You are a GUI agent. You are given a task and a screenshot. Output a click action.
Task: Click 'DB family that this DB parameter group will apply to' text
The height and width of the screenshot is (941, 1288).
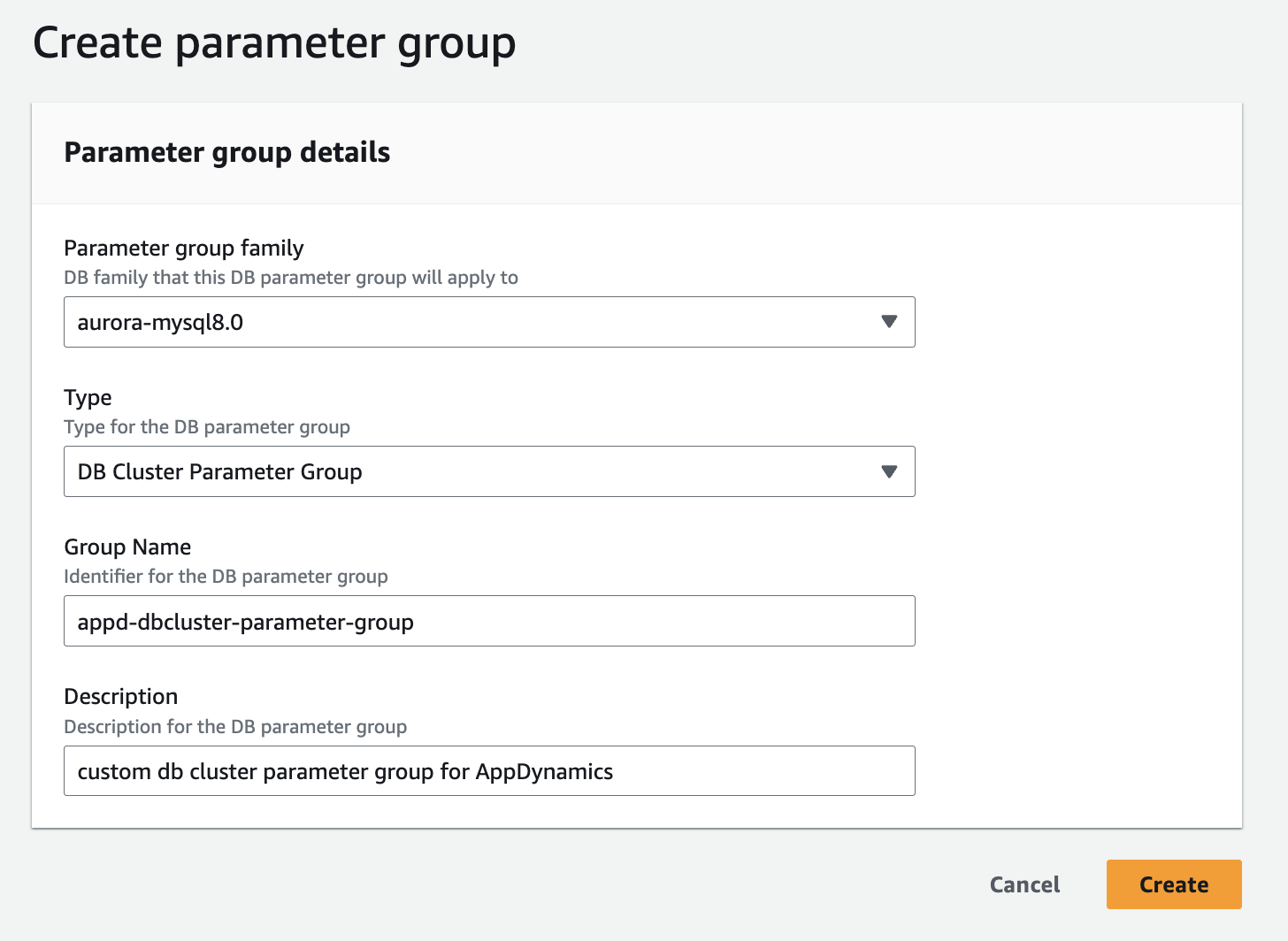[291, 278]
